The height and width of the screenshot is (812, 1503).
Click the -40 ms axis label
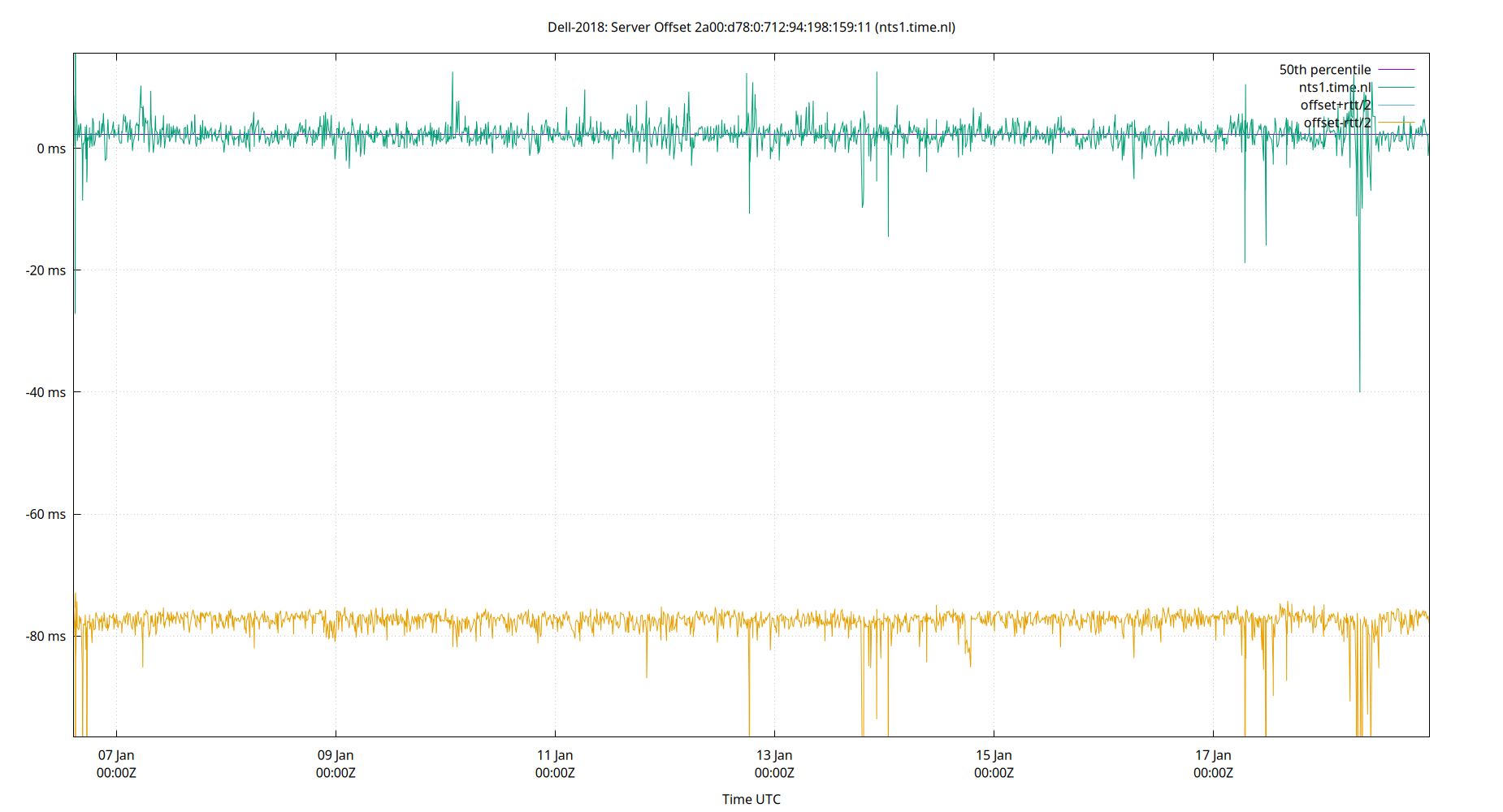point(47,393)
